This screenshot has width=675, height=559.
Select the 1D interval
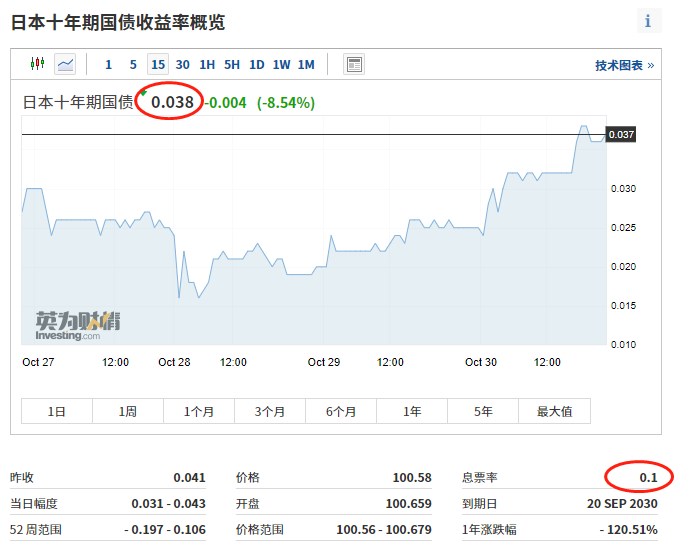[x=257, y=65]
